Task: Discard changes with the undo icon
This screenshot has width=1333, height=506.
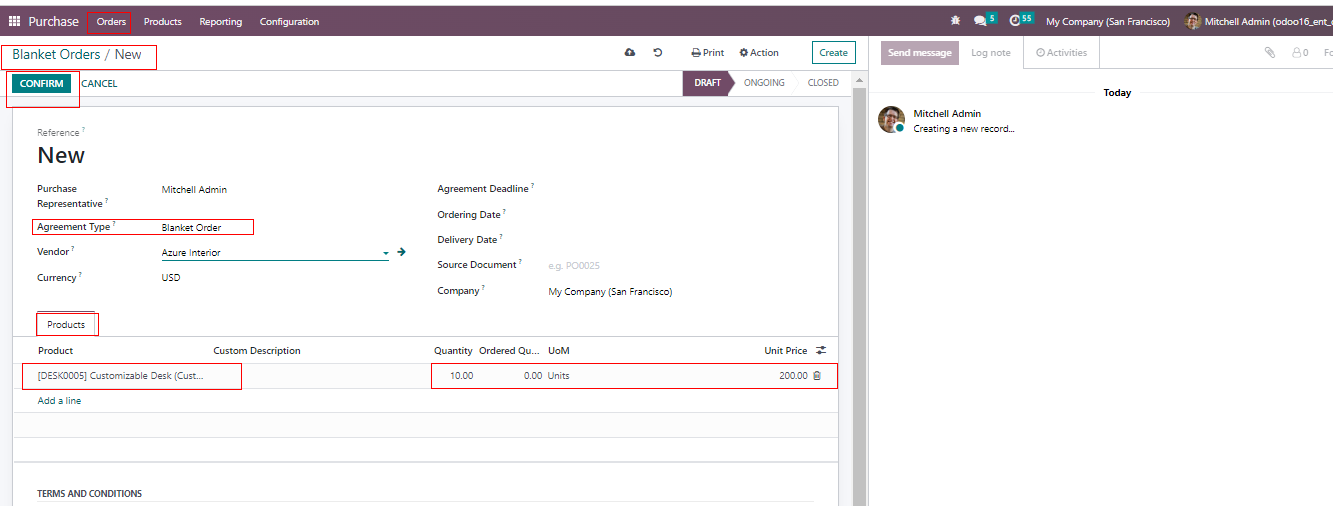Action: pos(658,53)
